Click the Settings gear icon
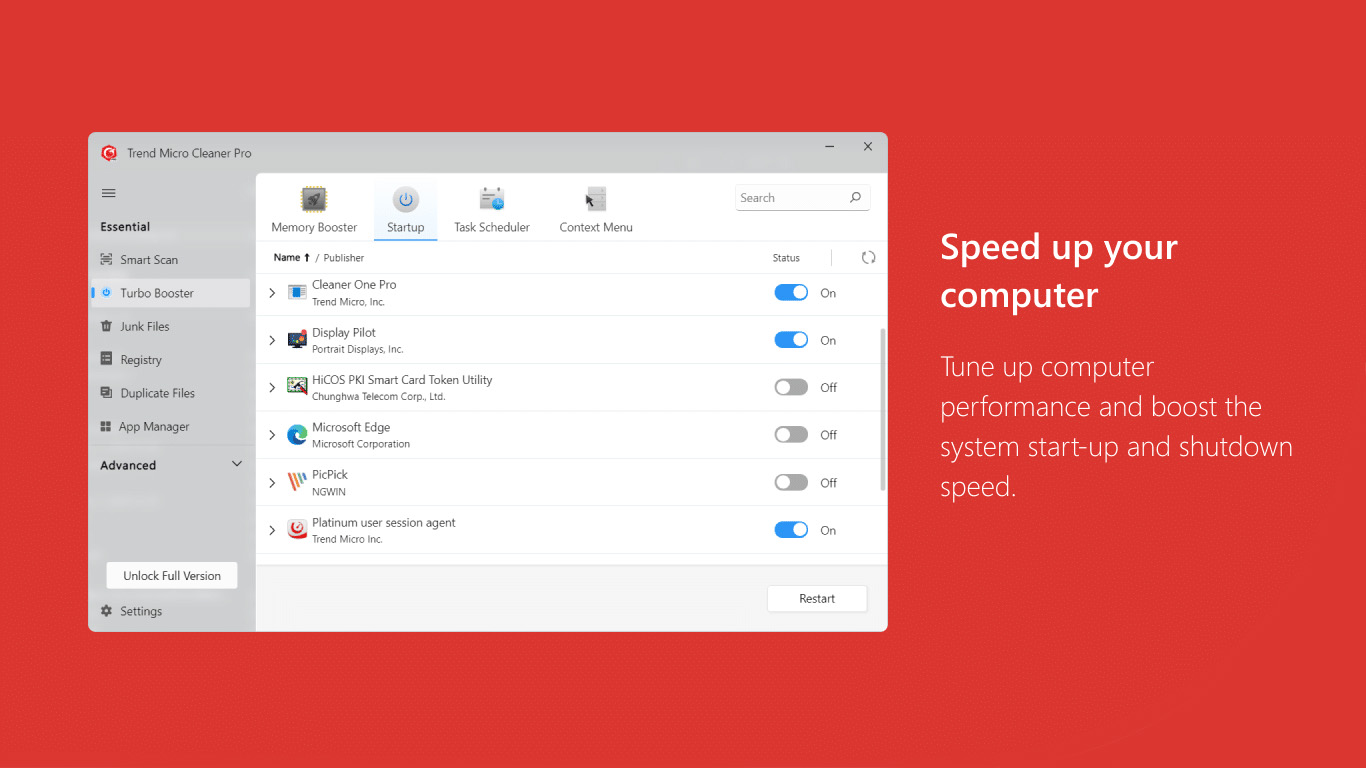 [106, 611]
